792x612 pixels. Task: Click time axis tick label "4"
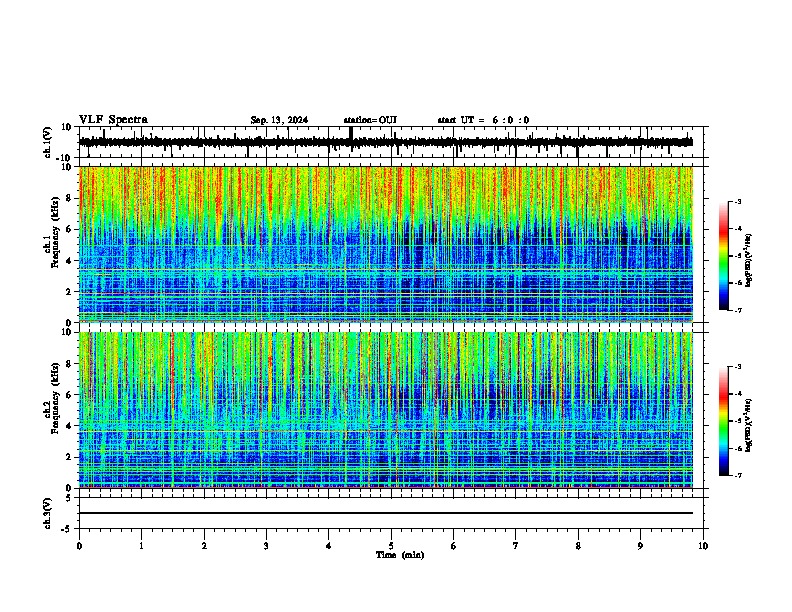point(329,546)
